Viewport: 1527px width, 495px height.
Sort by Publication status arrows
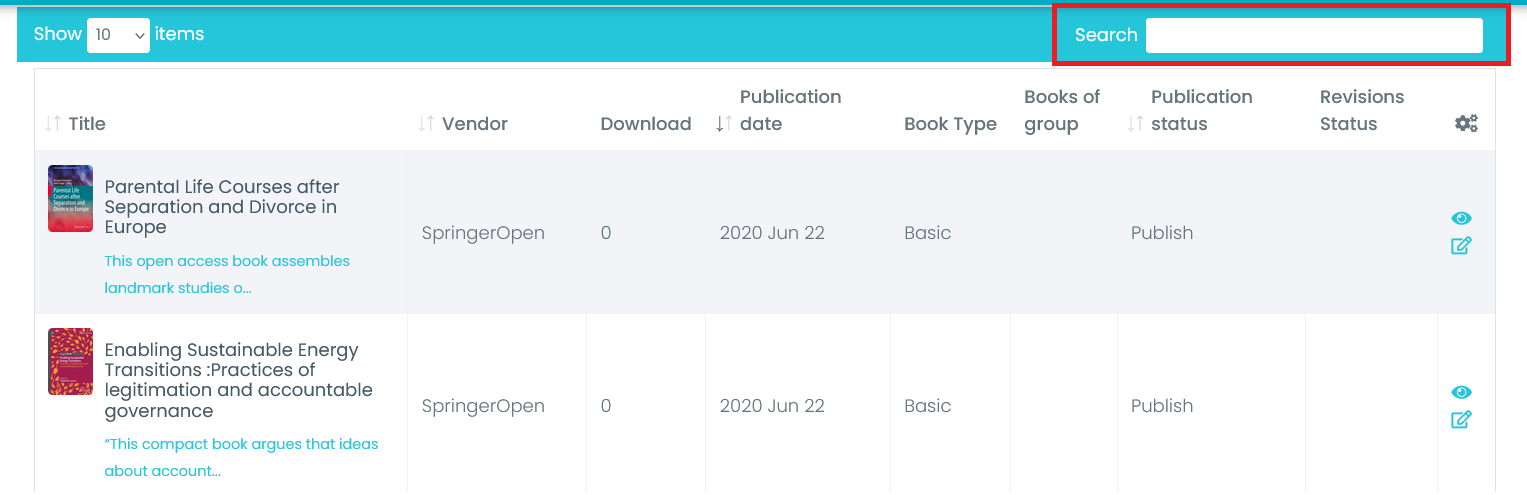pos(1135,124)
